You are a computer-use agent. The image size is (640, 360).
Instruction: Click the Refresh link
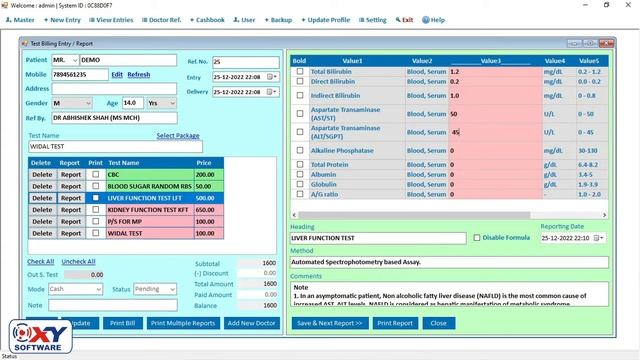pyautogui.click(x=139, y=75)
